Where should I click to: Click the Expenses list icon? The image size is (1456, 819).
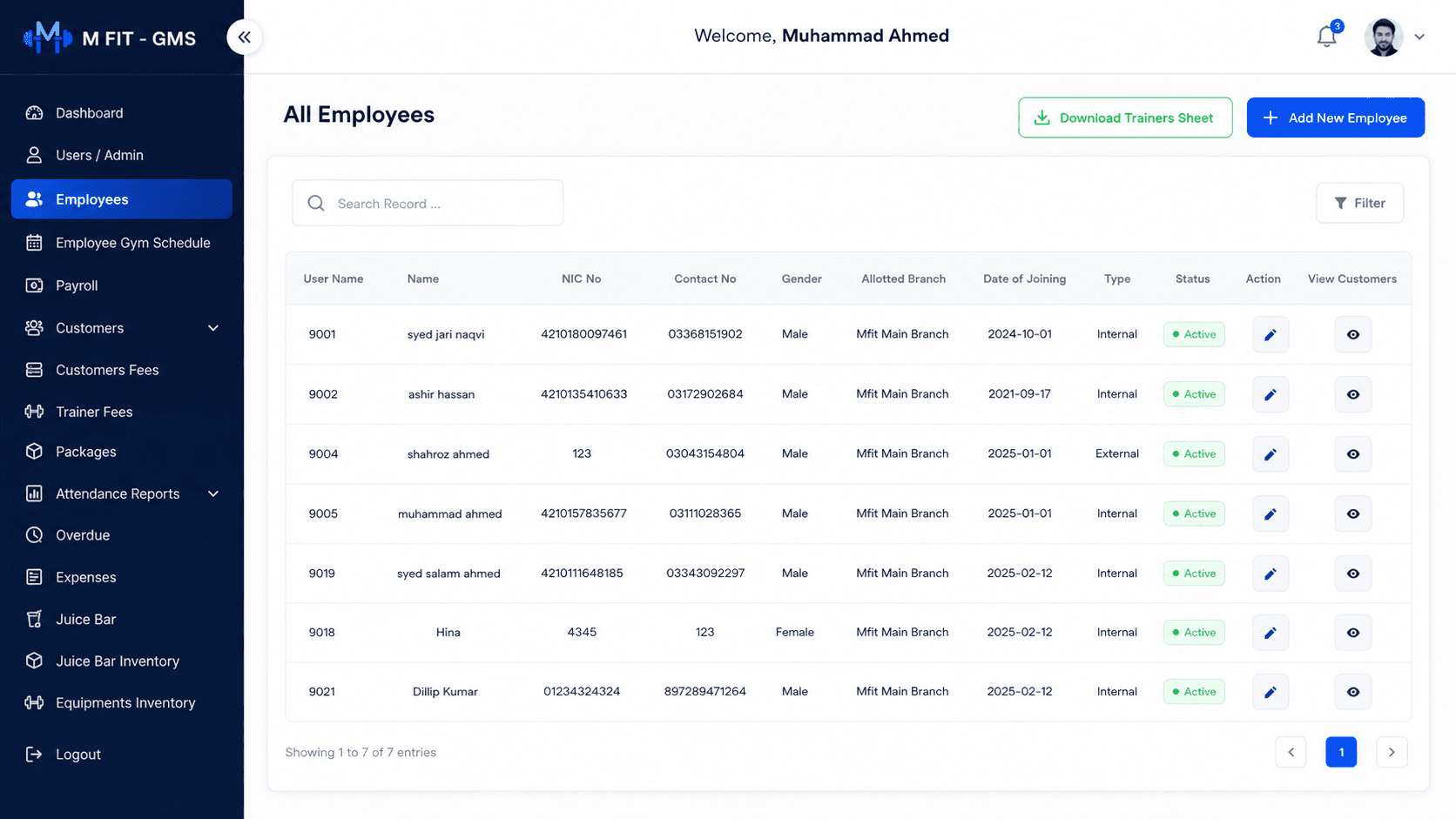[34, 577]
